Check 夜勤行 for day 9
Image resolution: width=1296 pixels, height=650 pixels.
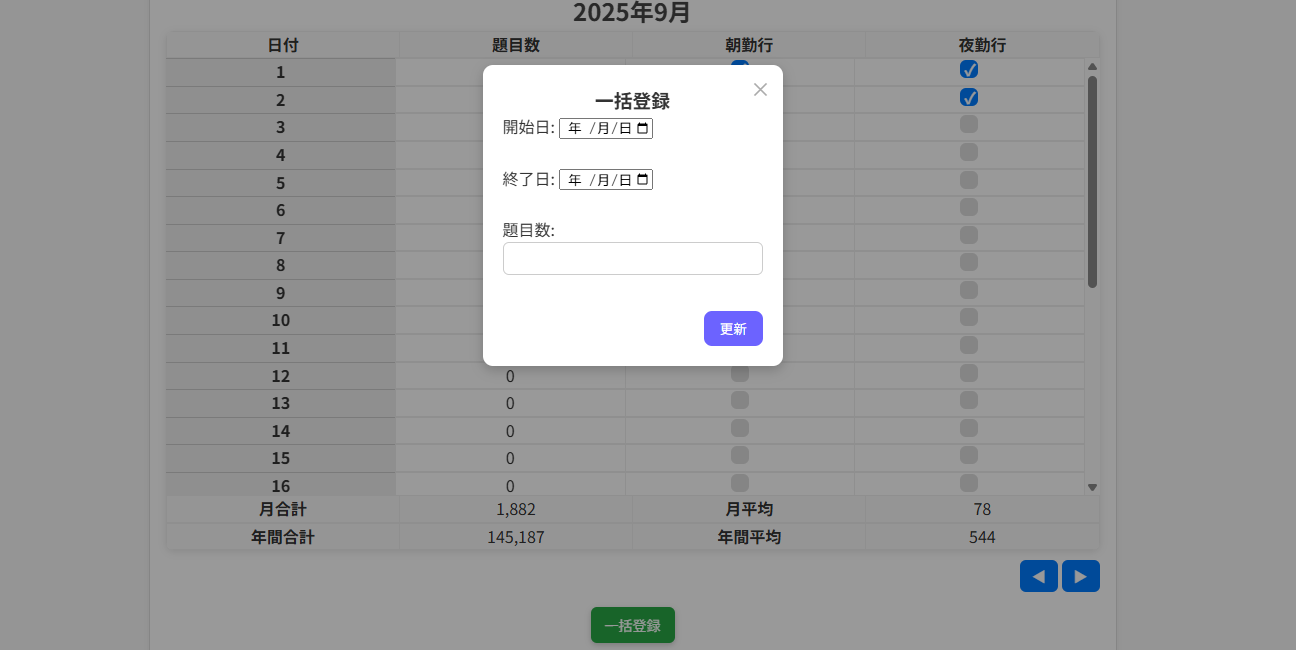tap(969, 290)
